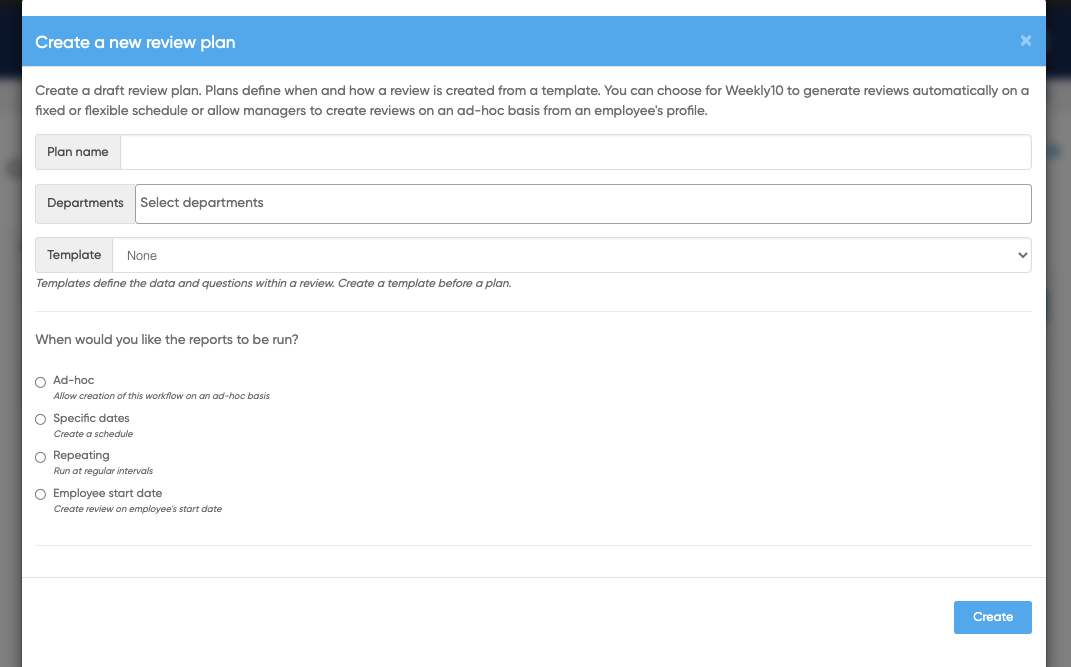Viewport: 1071px width, 667px height.
Task: Select the Specific dates radio option
Action: click(40, 419)
